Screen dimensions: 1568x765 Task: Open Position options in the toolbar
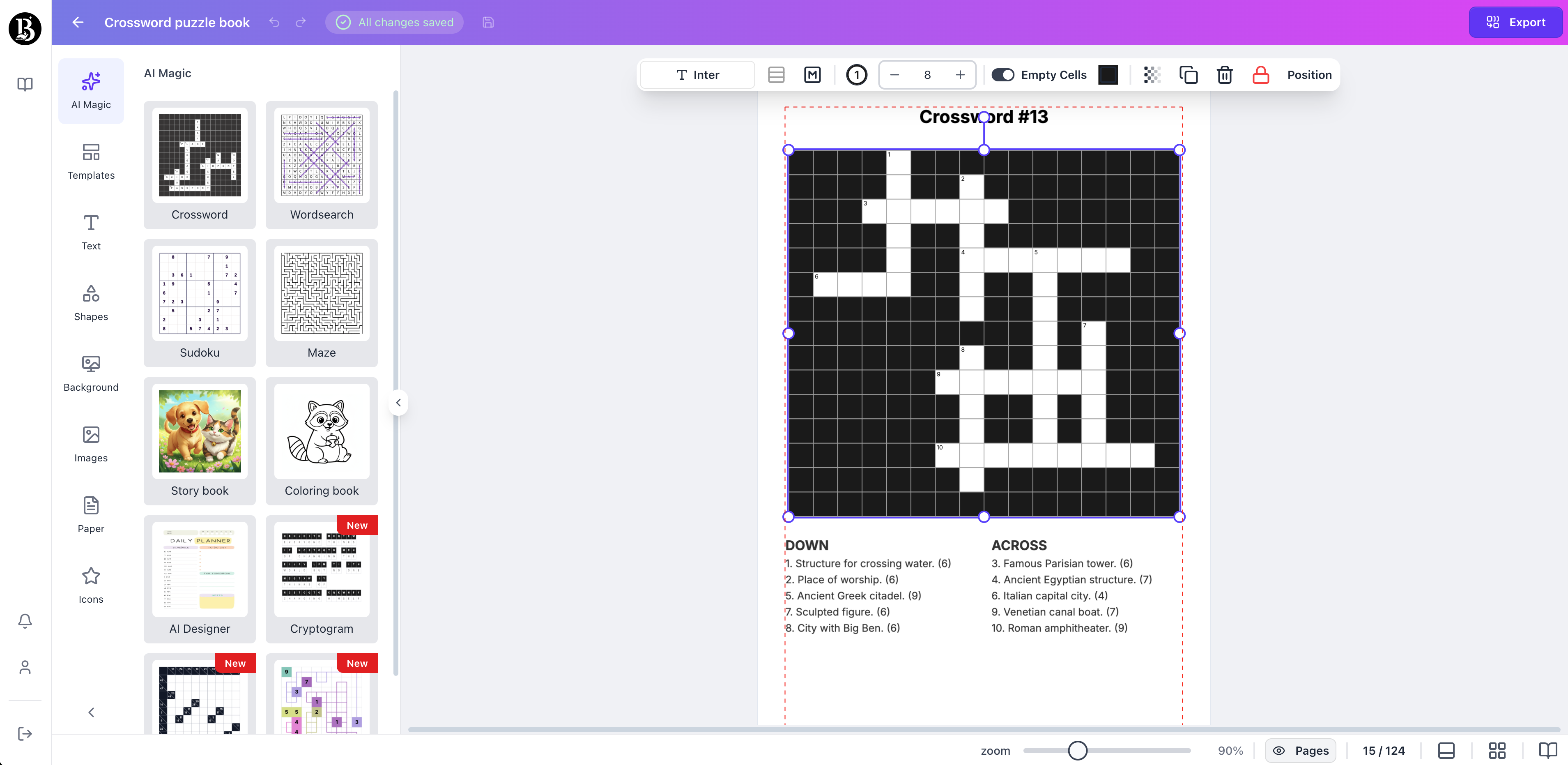[x=1309, y=74]
